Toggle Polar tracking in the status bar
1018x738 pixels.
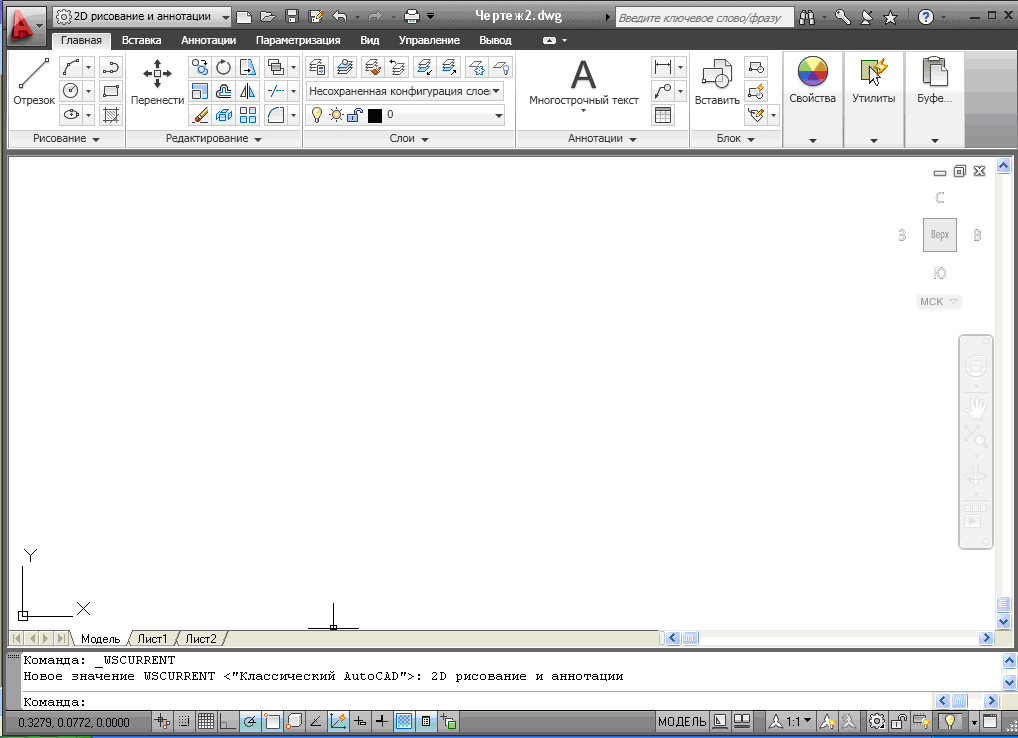249,721
